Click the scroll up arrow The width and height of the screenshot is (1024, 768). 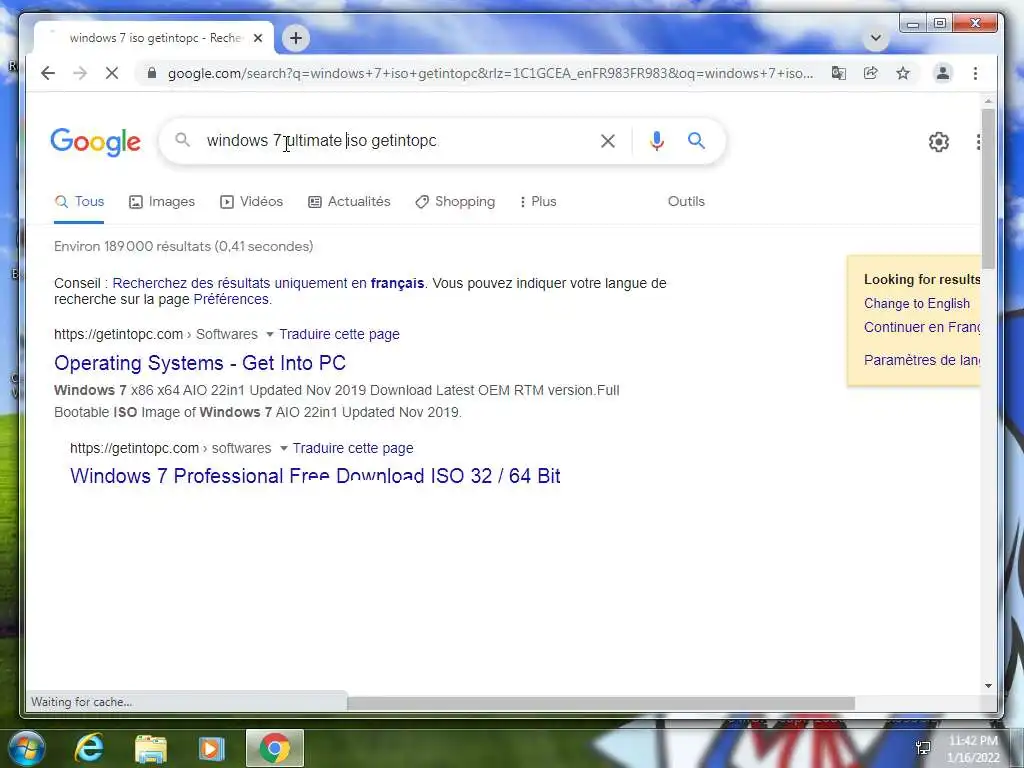click(988, 102)
